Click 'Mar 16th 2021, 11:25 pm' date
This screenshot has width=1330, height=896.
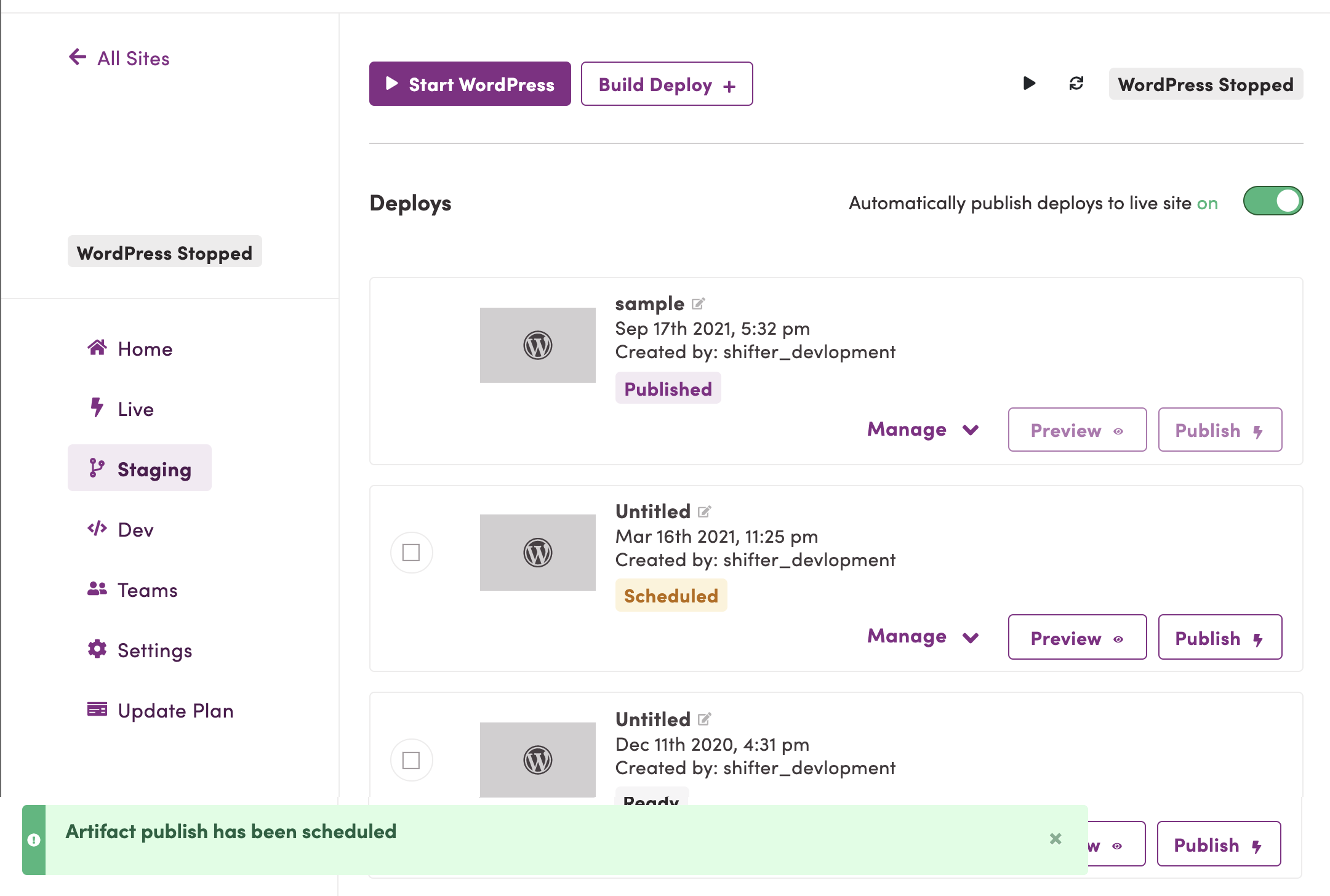pyautogui.click(x=716, y=536)
